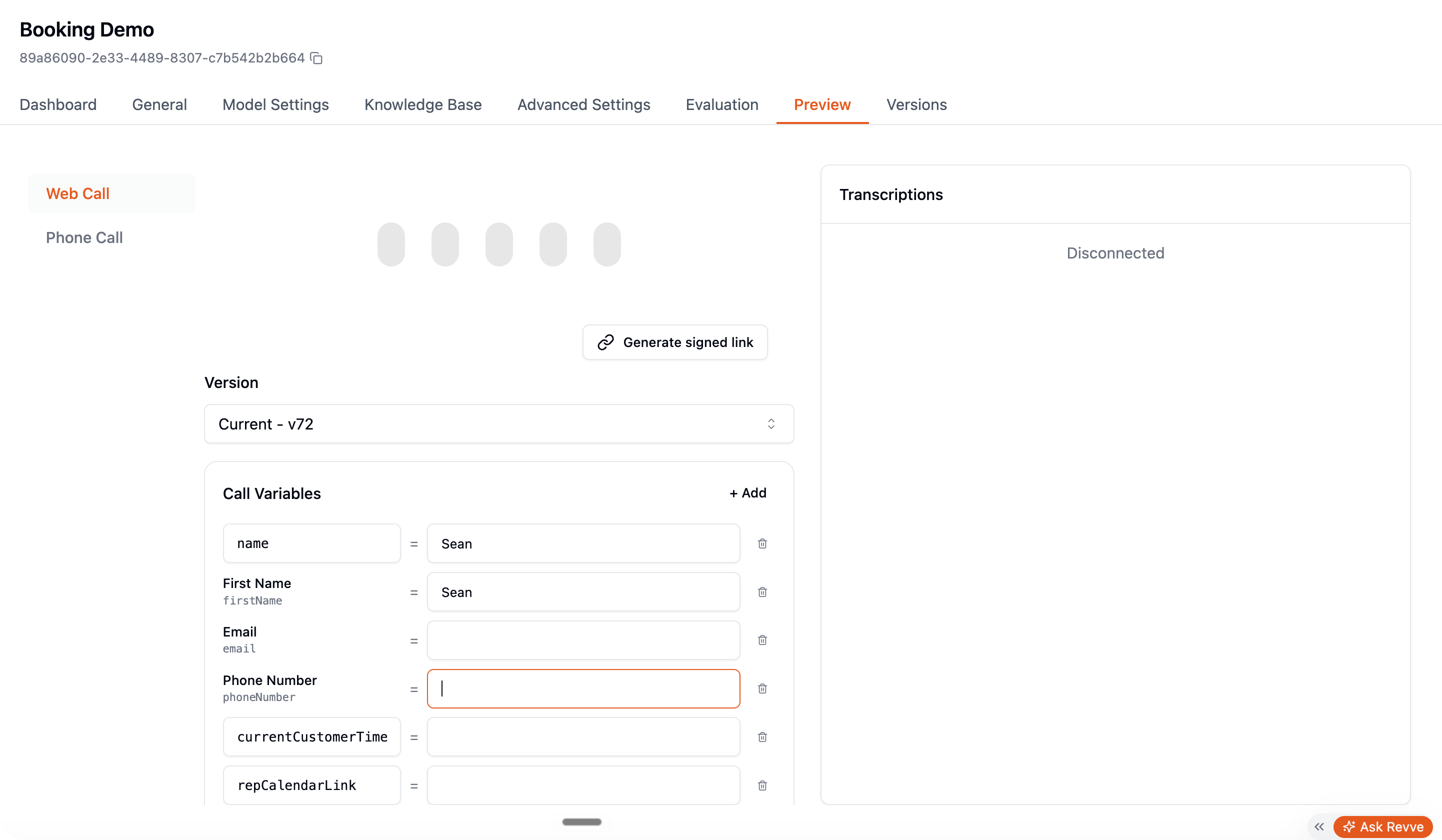Click the Booking Demo title
Image resolution: width=1442 pixels, height=840 pixels.
(86, 29)
